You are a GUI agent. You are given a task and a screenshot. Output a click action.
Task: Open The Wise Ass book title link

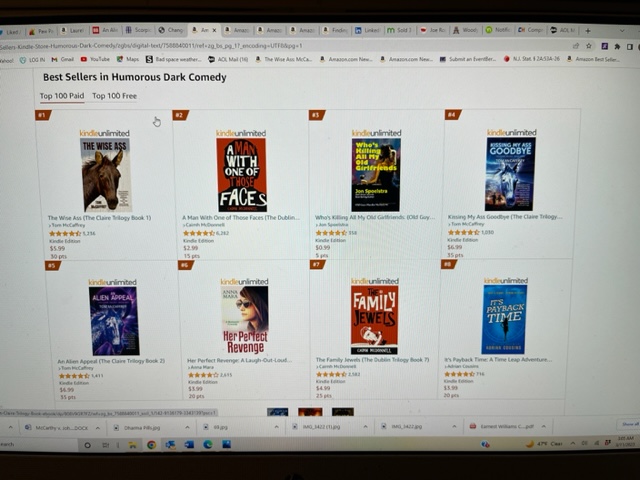99,218
